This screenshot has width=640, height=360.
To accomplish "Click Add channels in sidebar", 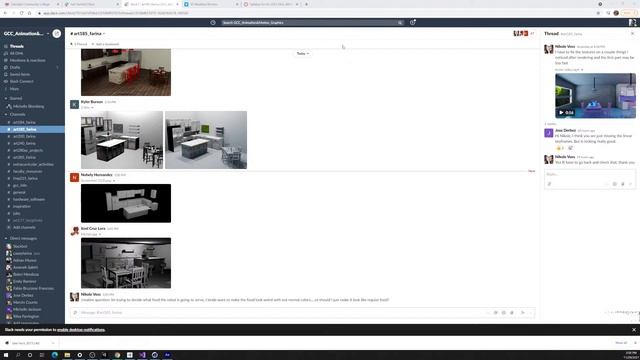I will point(24,227).
